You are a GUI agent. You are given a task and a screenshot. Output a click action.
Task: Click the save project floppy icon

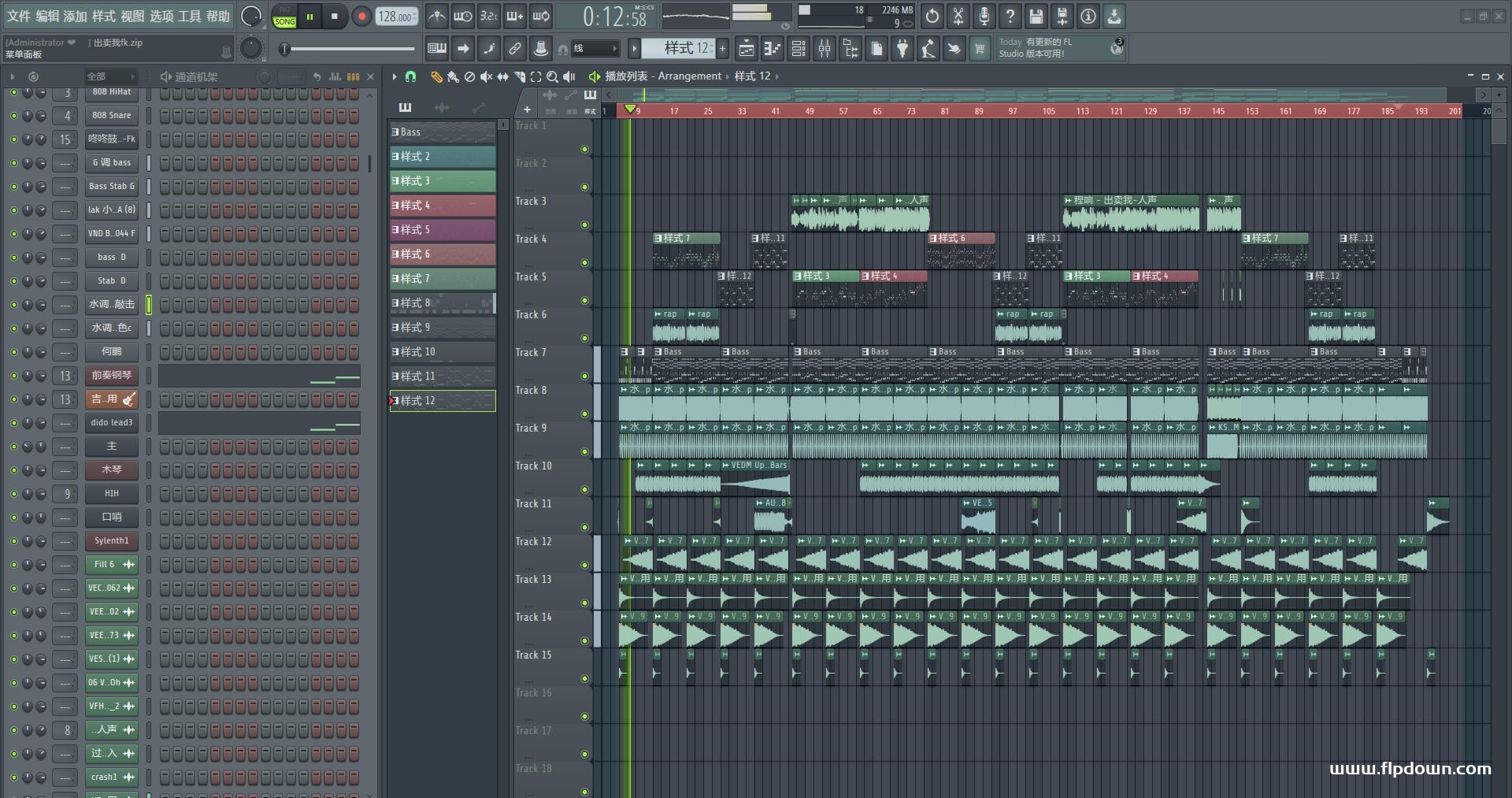coord(1036,17)
